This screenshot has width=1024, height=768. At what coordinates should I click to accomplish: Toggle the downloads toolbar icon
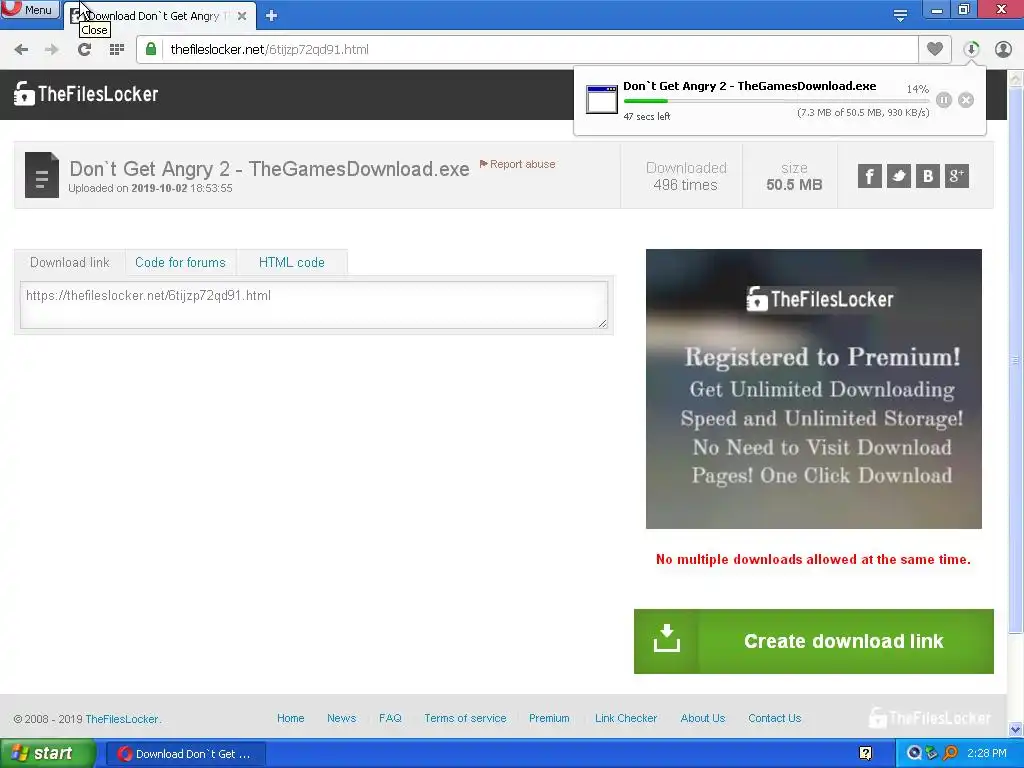coord(971,49)
